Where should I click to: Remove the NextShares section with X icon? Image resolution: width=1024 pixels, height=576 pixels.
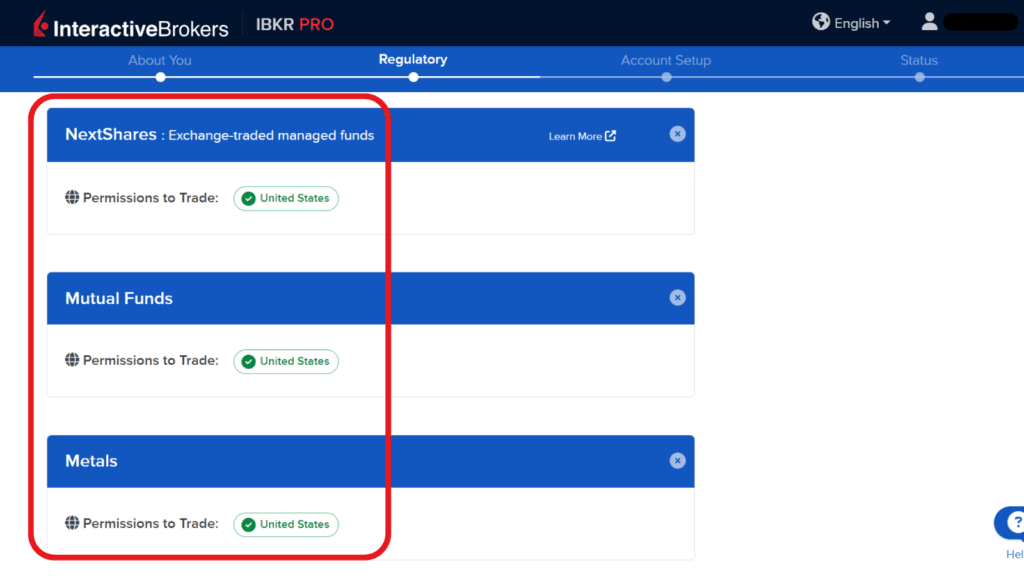pos(677,134)
